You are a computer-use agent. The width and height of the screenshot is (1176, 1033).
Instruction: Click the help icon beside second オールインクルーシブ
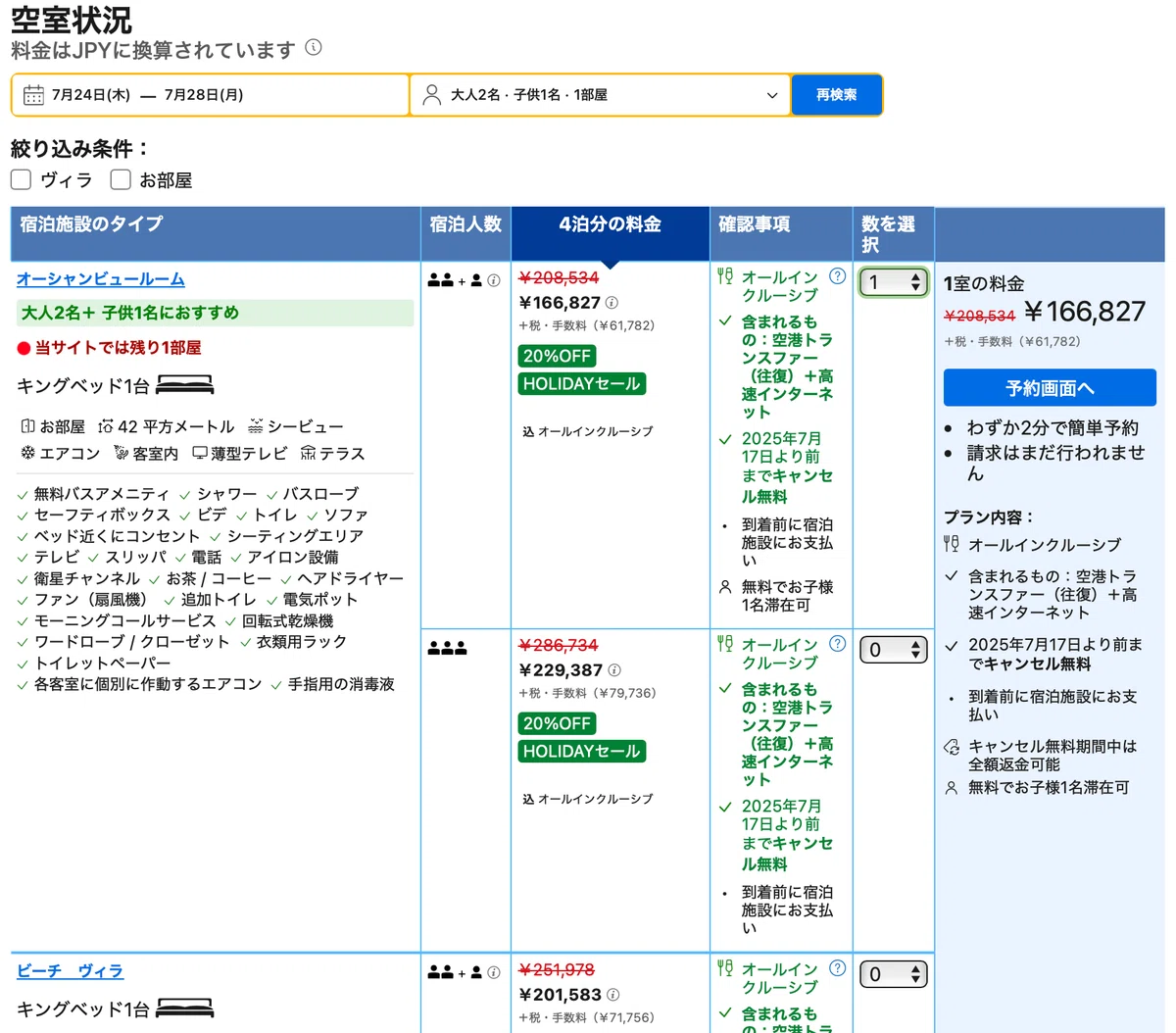tap(837, 644)
